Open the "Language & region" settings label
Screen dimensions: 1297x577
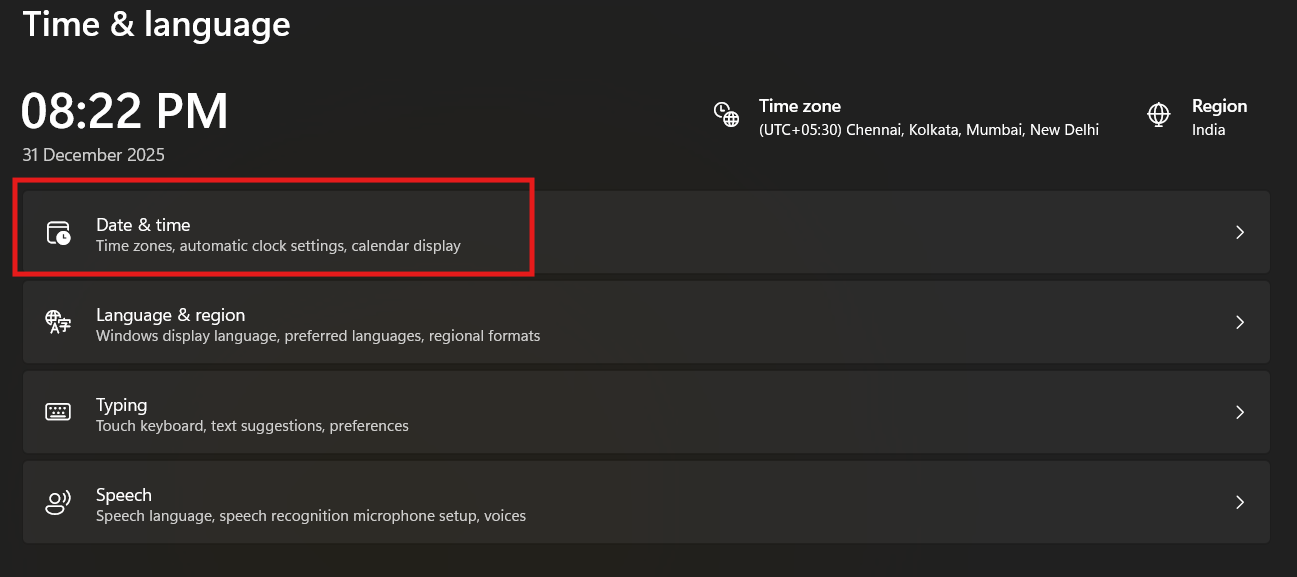170,315
